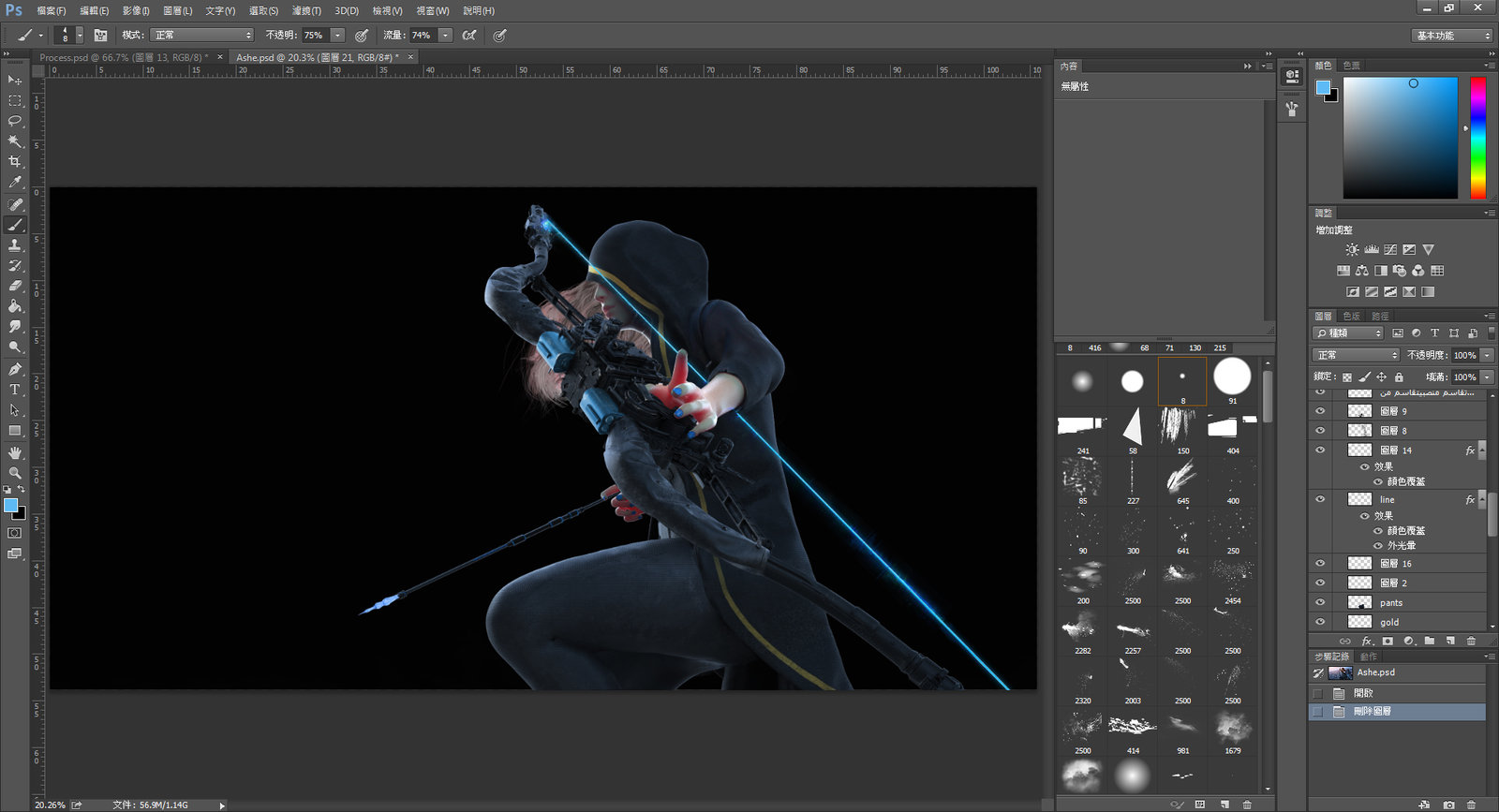Open the layer filter 種類 dropdown

point(1348,332)
